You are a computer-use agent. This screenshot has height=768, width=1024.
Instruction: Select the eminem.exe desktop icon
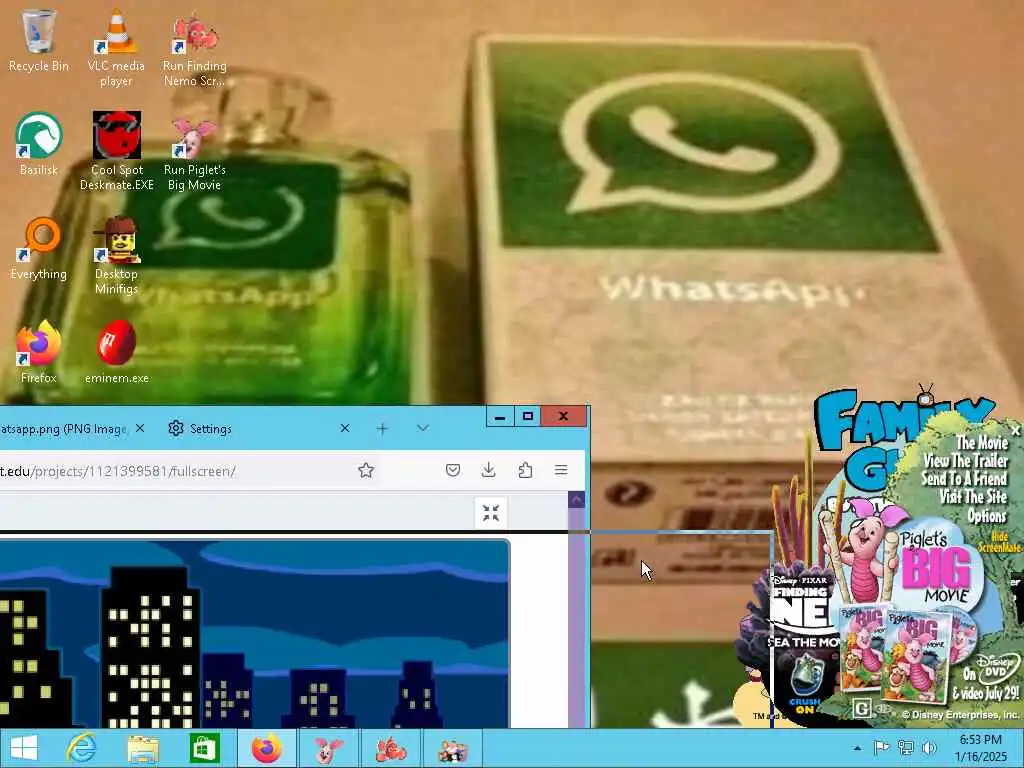coord(117,351)
